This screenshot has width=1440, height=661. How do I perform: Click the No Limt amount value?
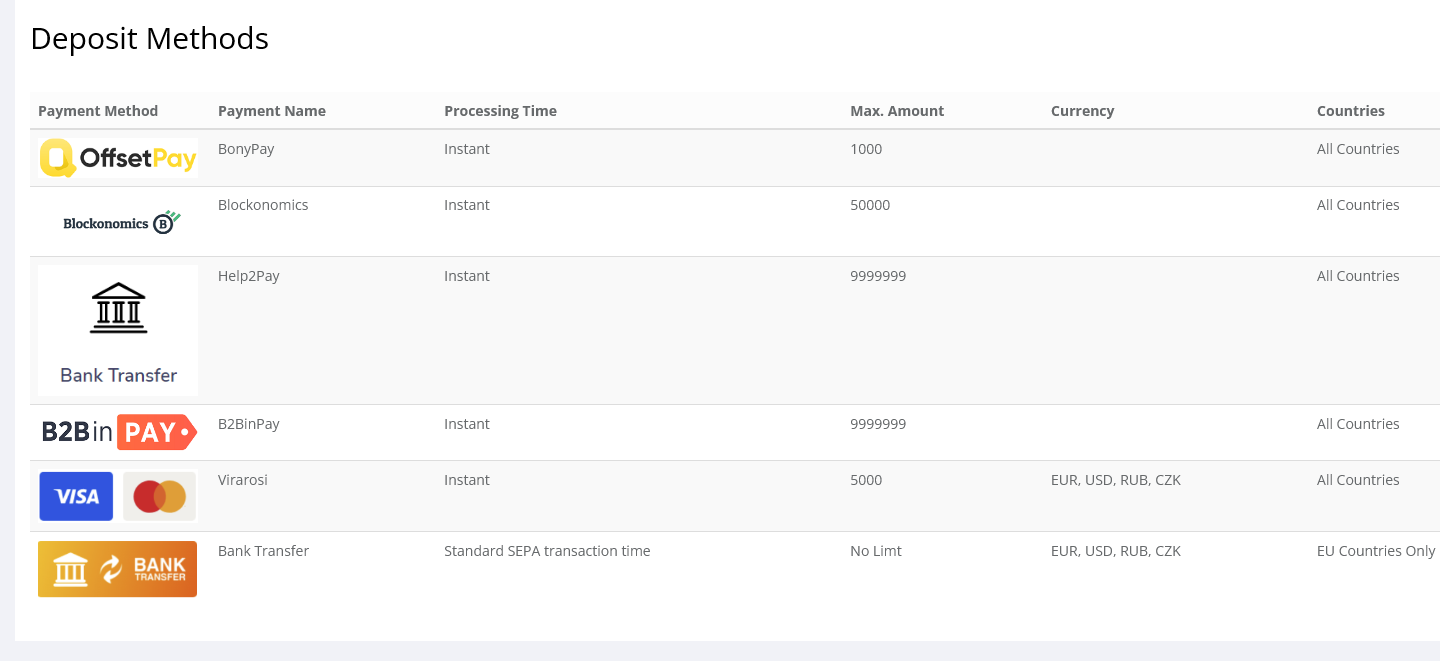point(876,551)
